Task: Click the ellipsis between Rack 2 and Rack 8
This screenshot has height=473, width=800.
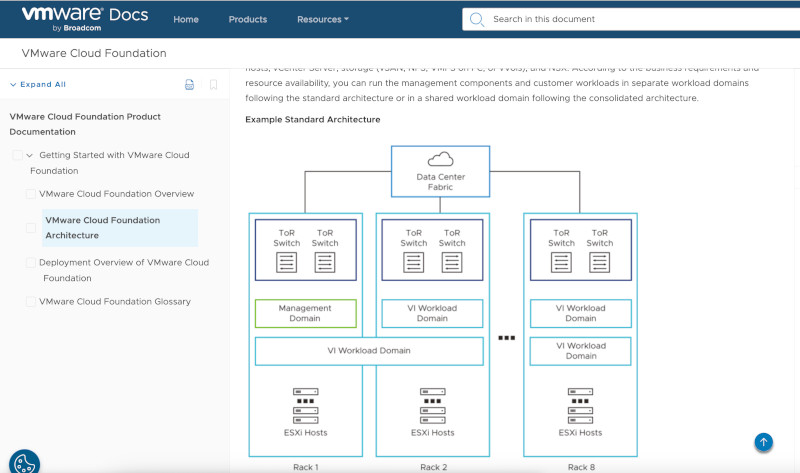Action: [x=507, y=338]
